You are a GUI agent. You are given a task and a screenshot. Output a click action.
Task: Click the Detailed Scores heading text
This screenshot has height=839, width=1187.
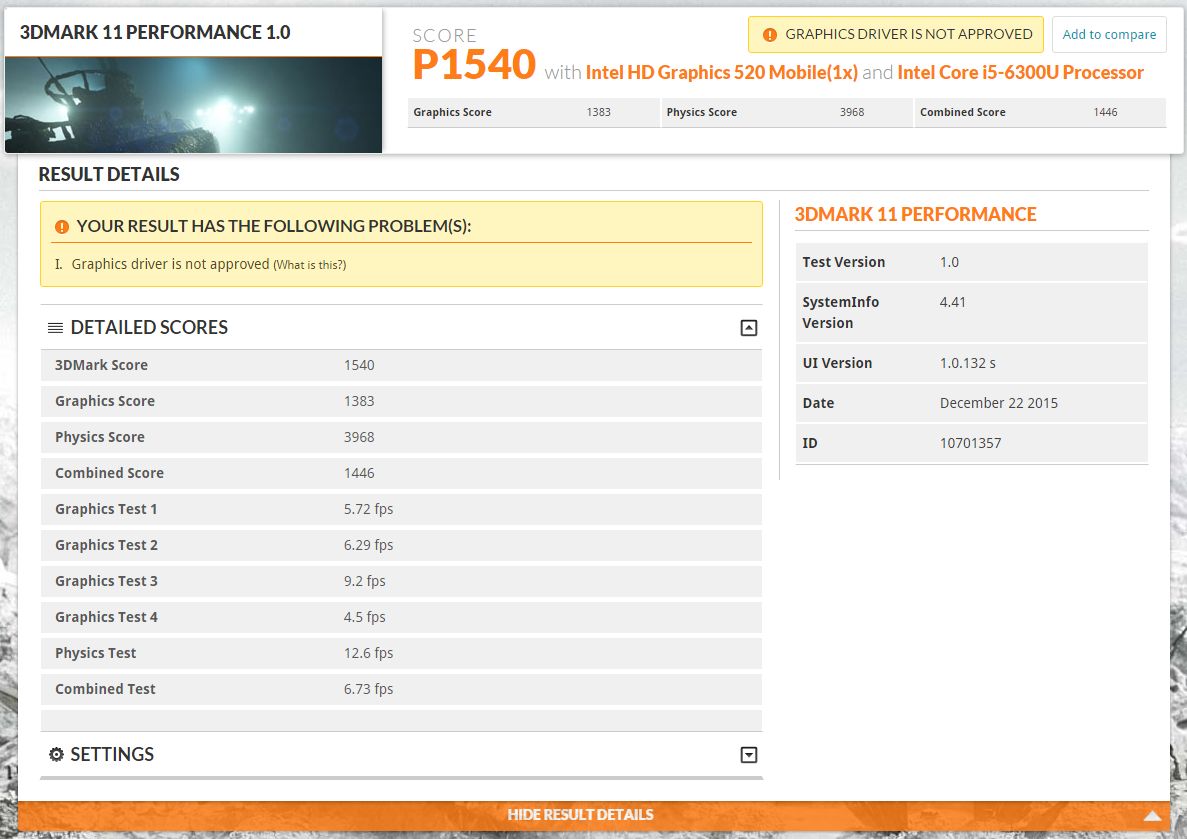pos(149,328)
